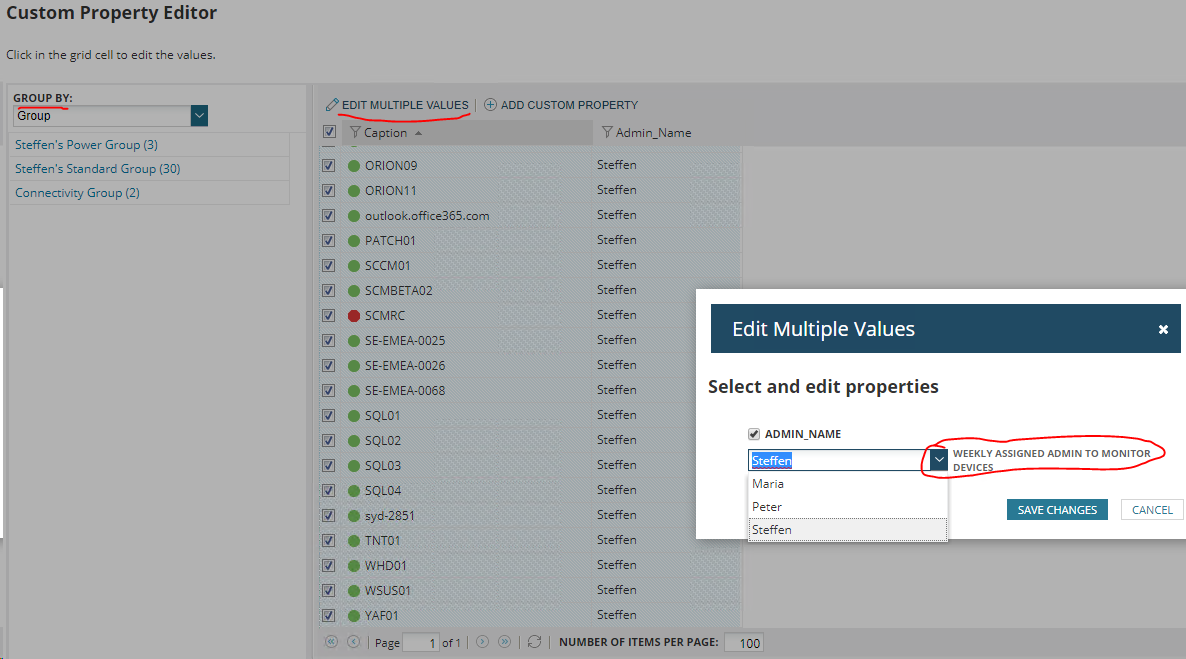The height and width of the screenshot is (659, 1186).
Task: Click the SE-EMEA-0025 caption cell
Action: click(467, 340)
